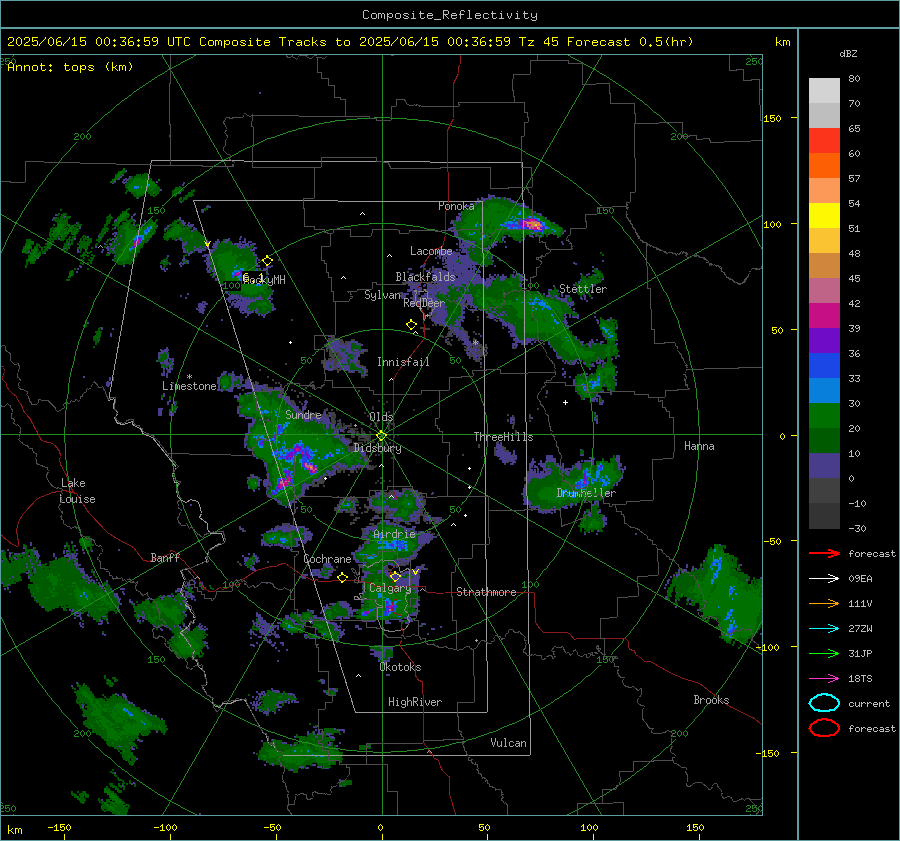Click the magenta 18TS arrow in legend
Viewport: 900px width, 841px height.
(x=824, y=679)
